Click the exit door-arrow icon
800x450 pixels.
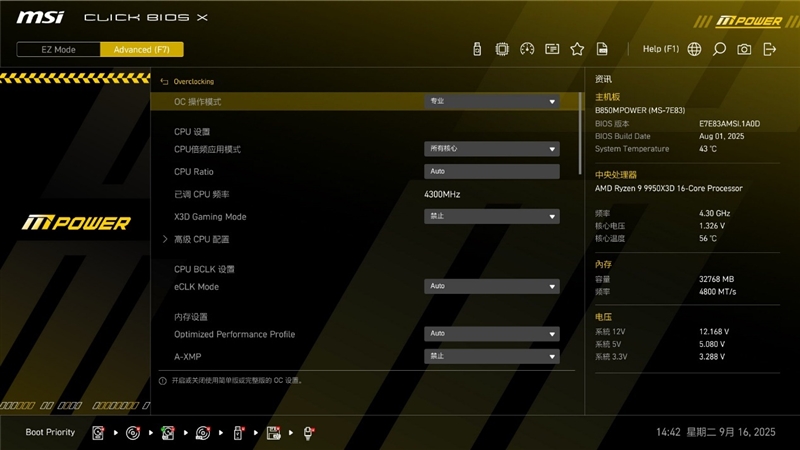tap(769, 49)
